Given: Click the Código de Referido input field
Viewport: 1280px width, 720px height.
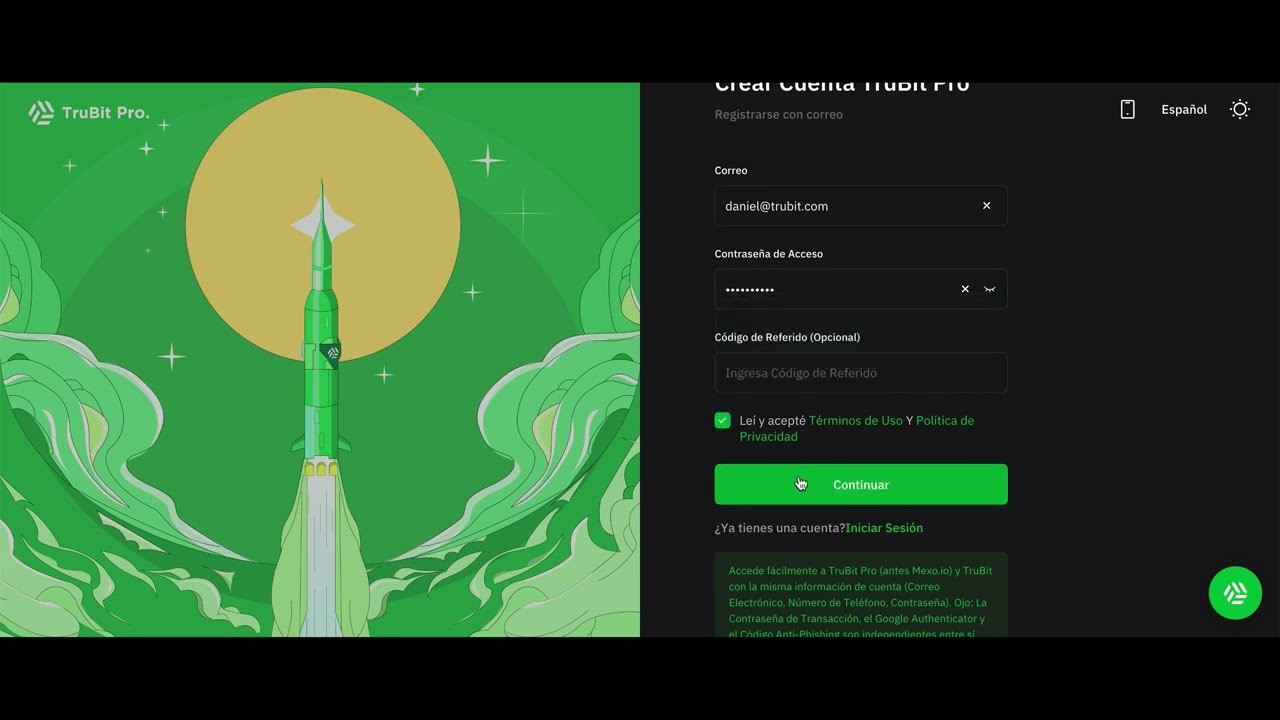Looking at the screenshot, I should click(x=861, y=373).
